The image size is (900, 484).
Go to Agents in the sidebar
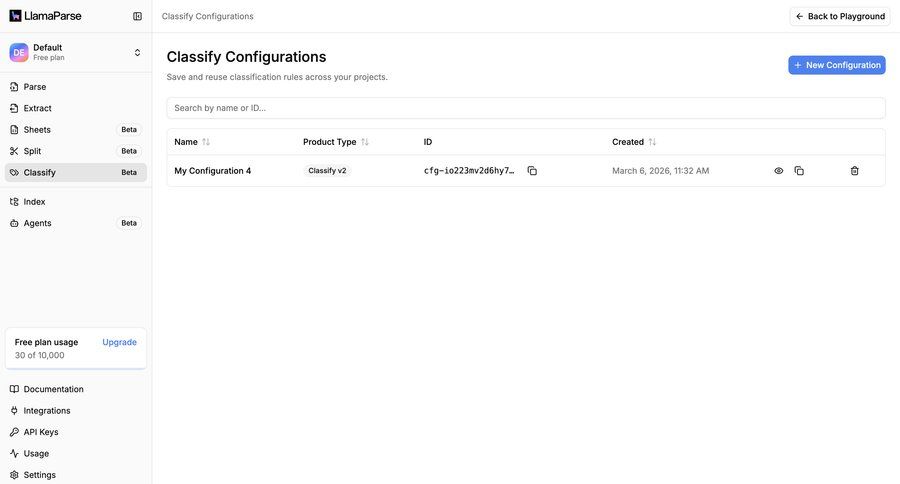pos(76,223)
